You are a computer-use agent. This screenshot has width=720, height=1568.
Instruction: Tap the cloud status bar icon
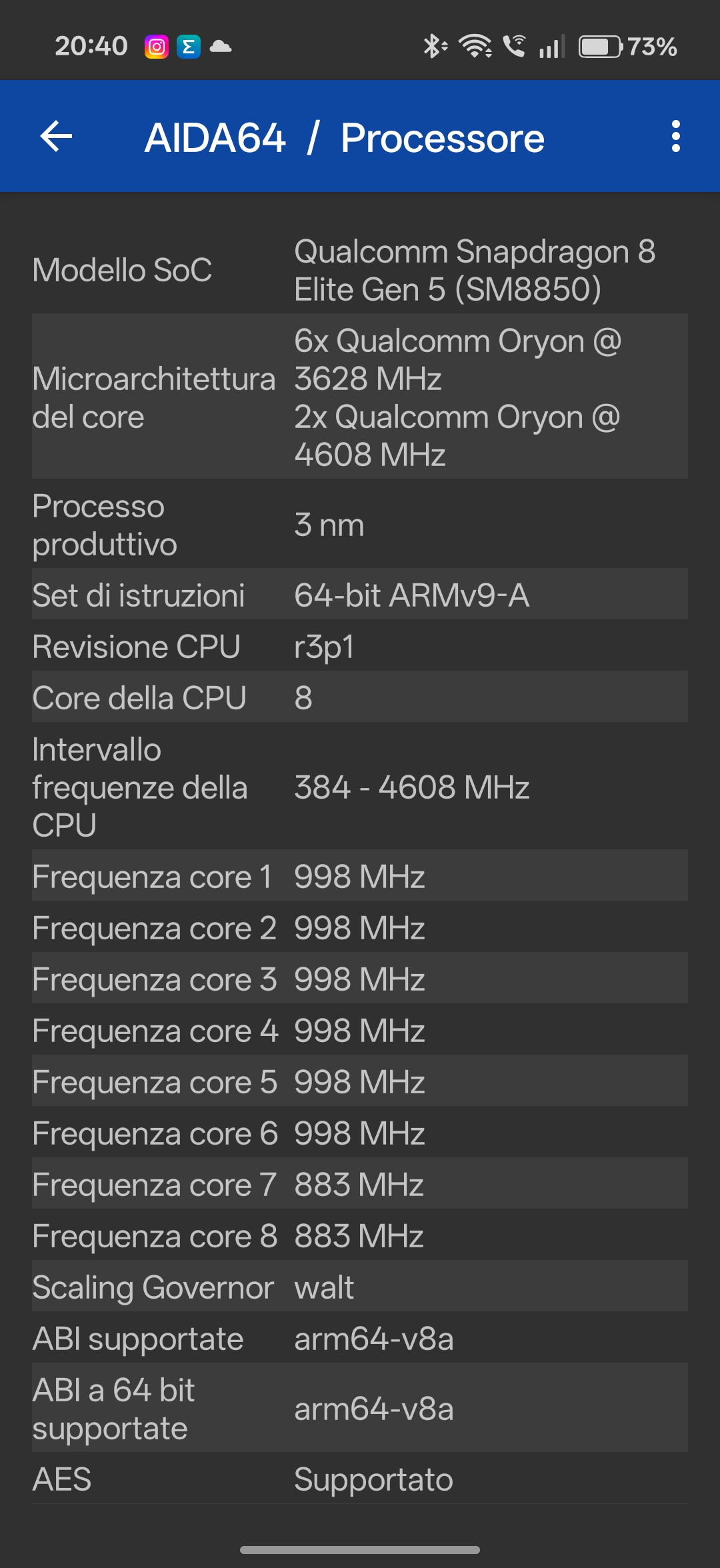[x=221, y=47]
